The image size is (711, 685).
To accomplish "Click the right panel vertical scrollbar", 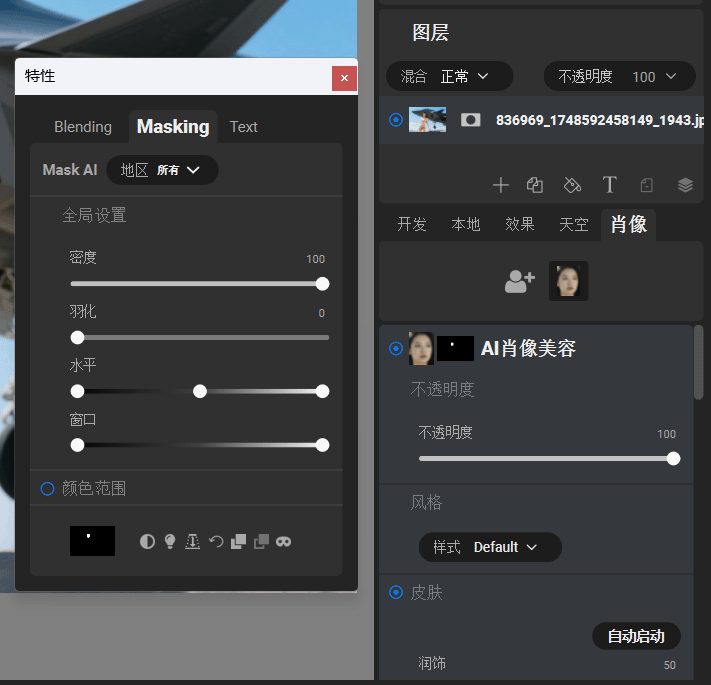I will 699,362.
